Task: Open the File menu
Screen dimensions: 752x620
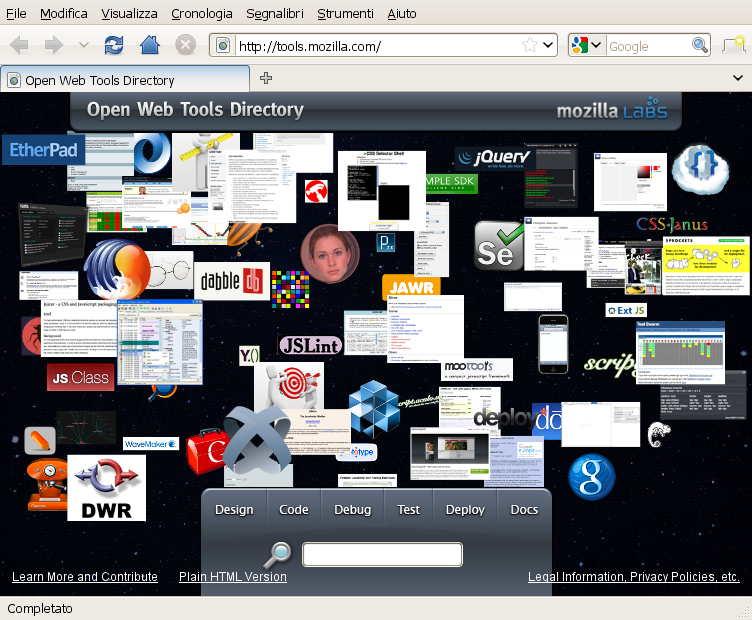Action: (x=16, y=13)
